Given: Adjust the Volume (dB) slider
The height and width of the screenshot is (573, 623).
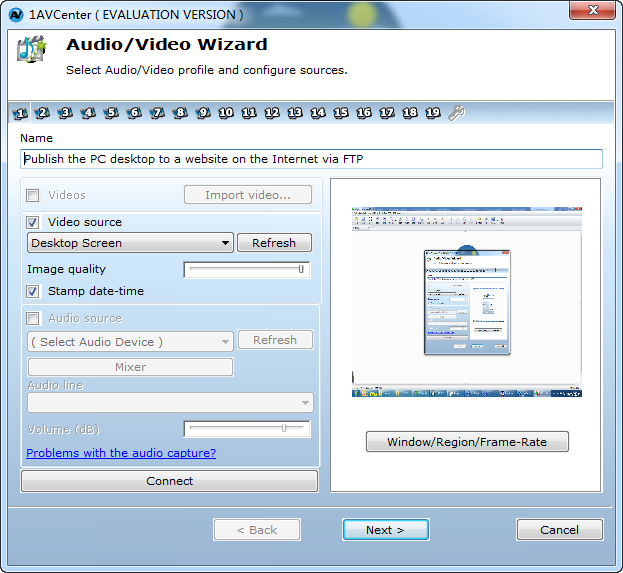Looking at the screenshot, I should 246,428.
